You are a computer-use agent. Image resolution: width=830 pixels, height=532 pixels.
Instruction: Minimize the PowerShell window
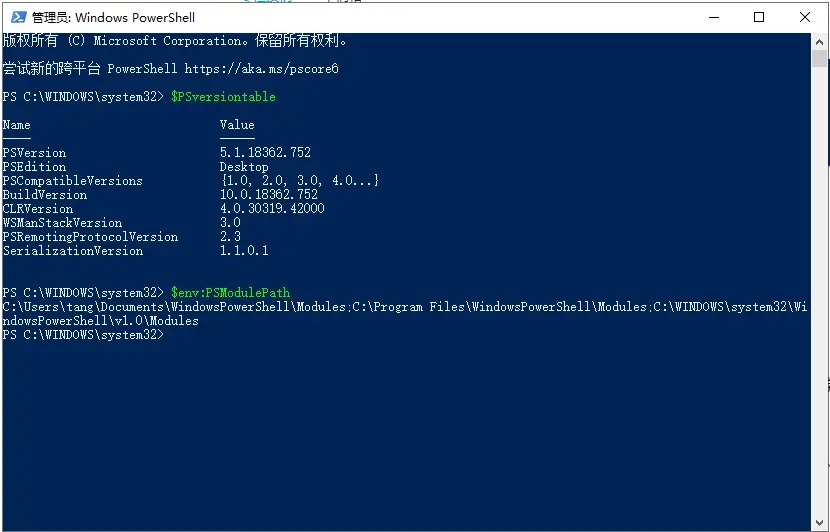[714, 17]
